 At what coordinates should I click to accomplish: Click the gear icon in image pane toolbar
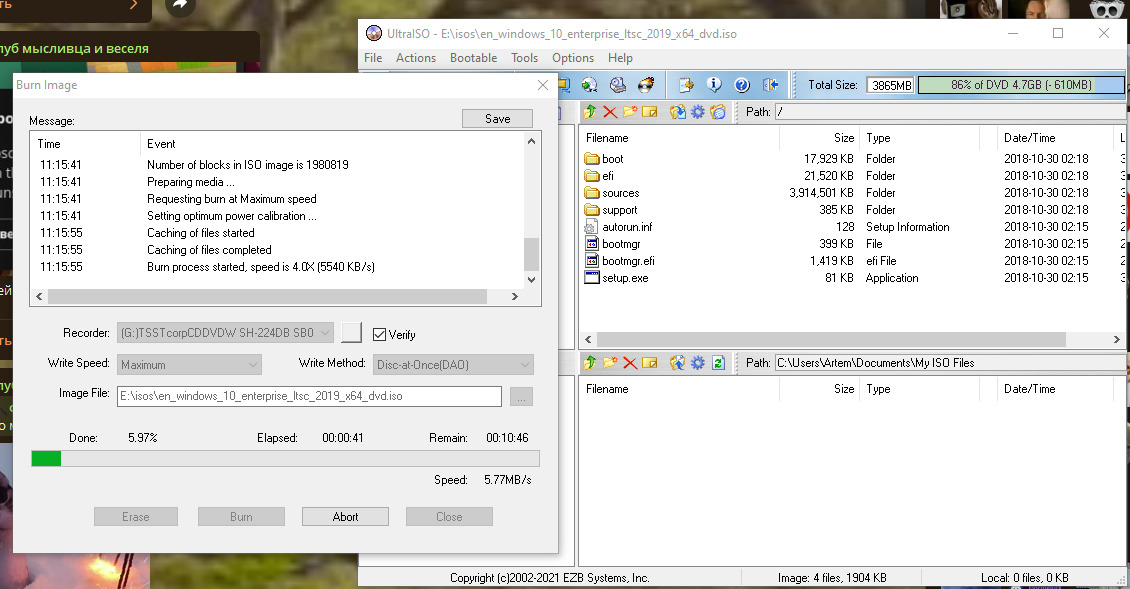(x=698, y=112)
